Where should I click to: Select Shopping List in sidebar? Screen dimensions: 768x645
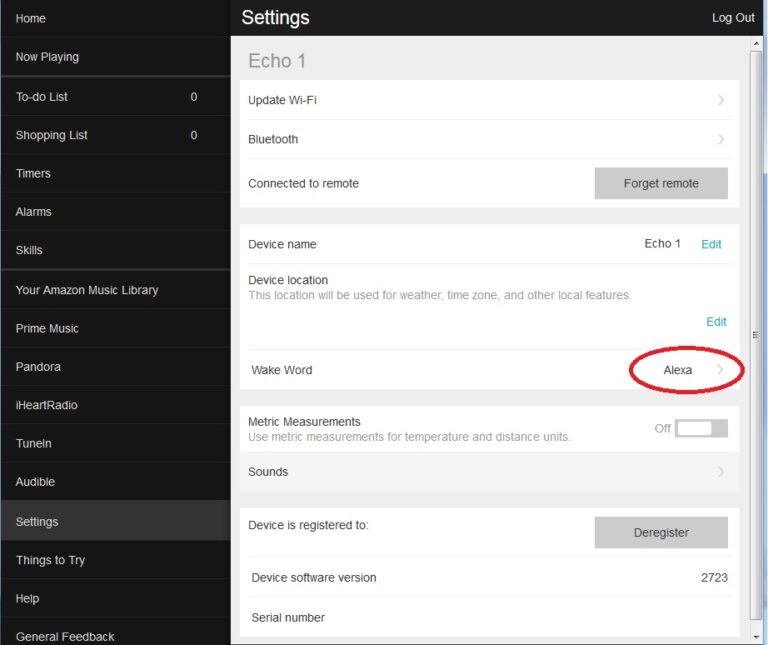pyautogui.click(x=52, y=135)
